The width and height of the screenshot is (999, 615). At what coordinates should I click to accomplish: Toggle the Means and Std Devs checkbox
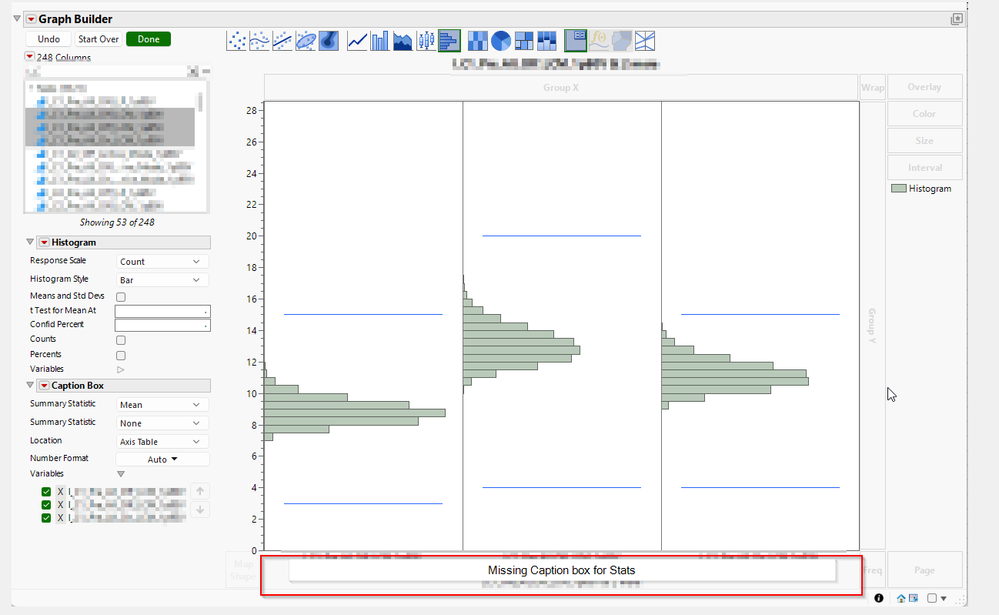pos(121,297)
